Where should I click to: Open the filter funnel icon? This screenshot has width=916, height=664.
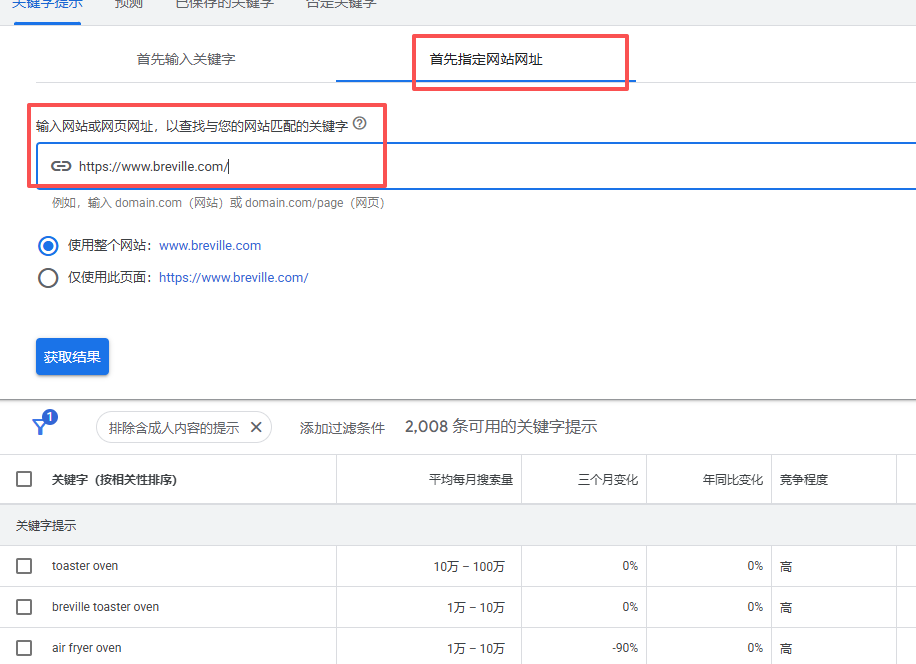pyautogui.click(x=40, y=427)
